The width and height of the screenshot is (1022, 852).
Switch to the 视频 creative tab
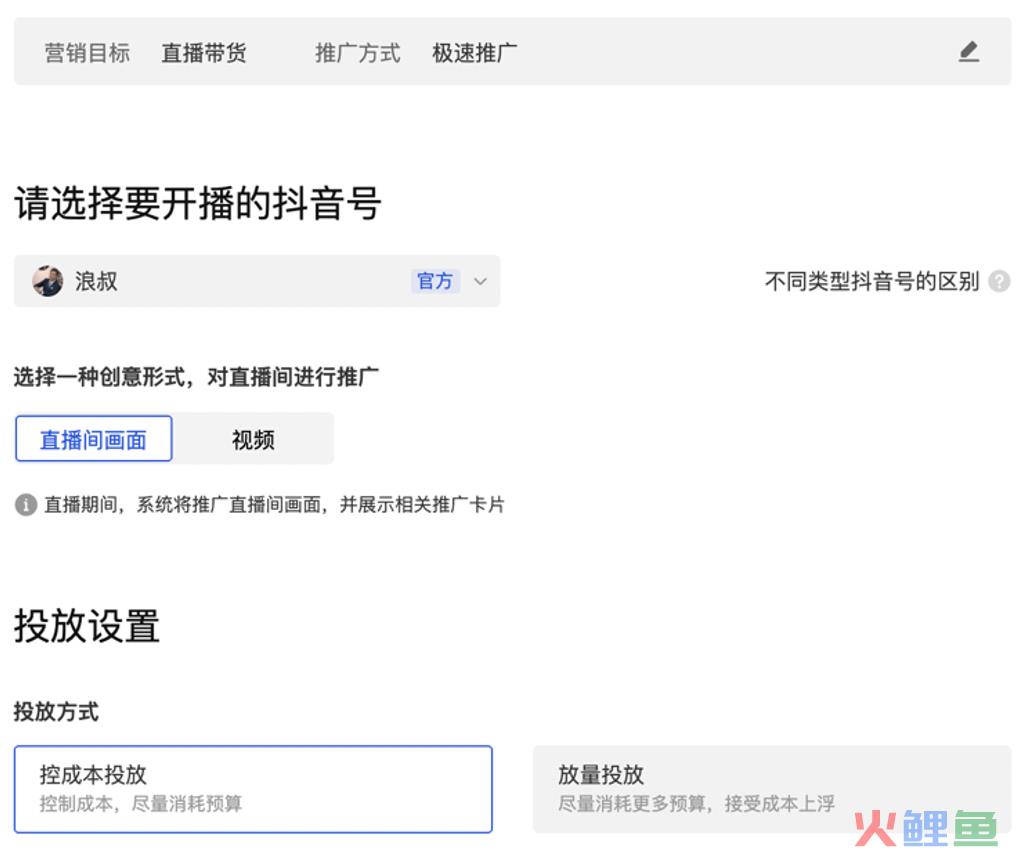click(x=253, y=439)
